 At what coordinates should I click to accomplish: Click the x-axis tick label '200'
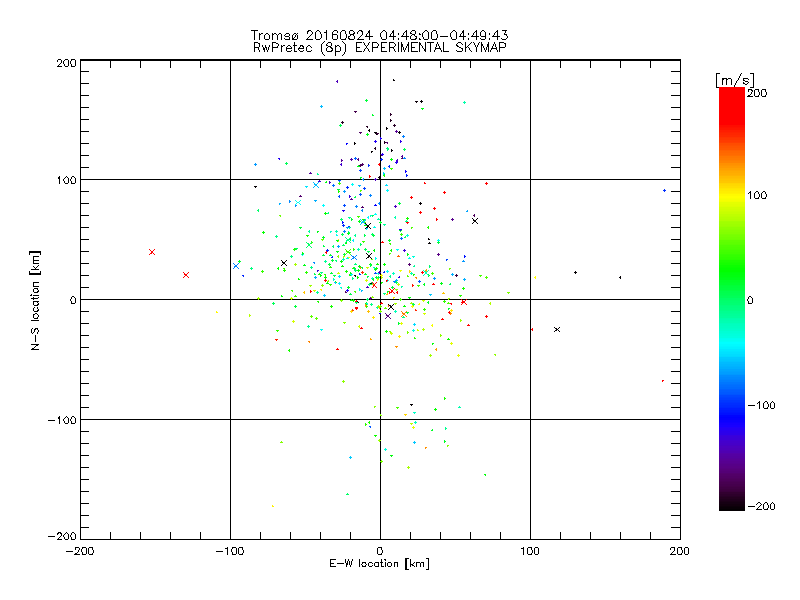pos(680,551)
